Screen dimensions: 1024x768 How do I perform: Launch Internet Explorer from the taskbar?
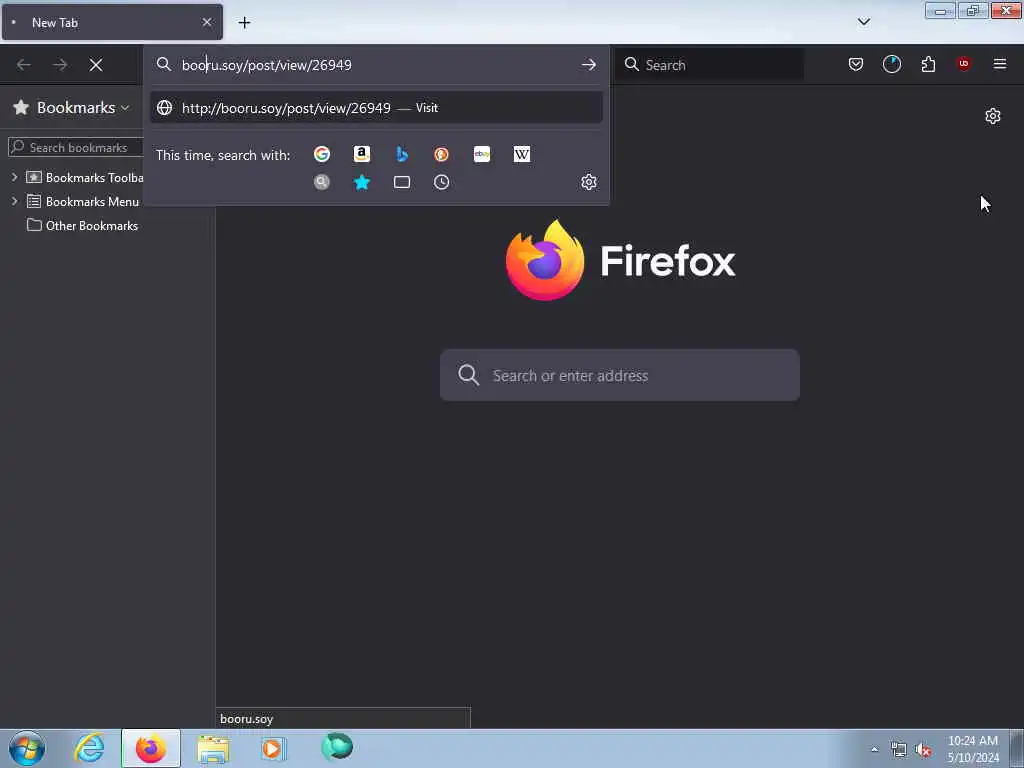(89, 748)
